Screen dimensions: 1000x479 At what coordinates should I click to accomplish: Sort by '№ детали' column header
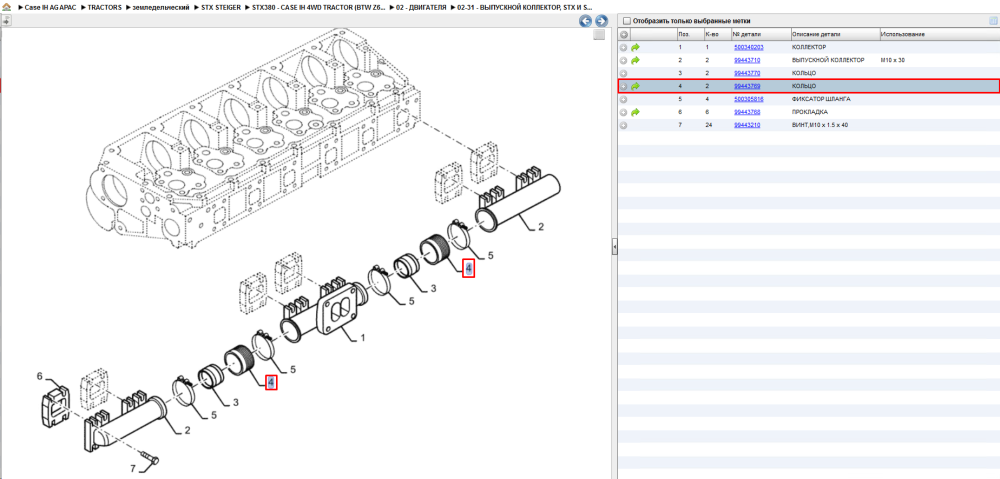click(760, 34)
